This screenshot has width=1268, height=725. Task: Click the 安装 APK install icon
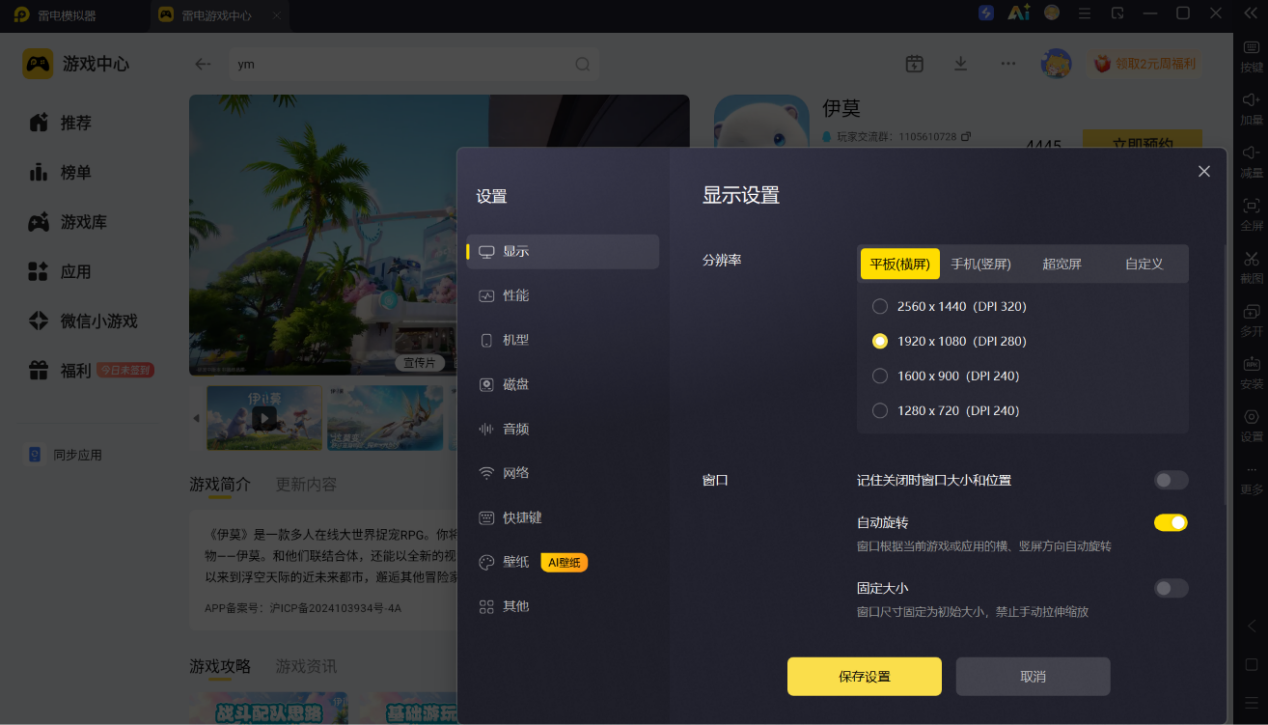[1251, 364]
